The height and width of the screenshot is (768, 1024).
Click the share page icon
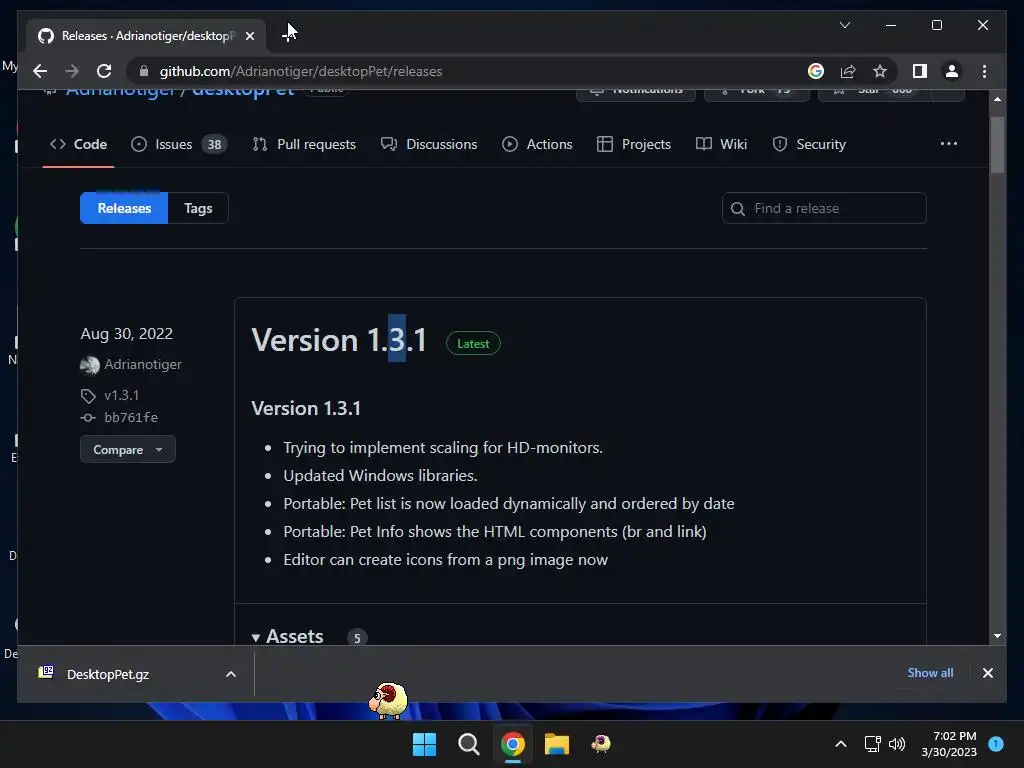pyautogui.click(x=848, y=71)
